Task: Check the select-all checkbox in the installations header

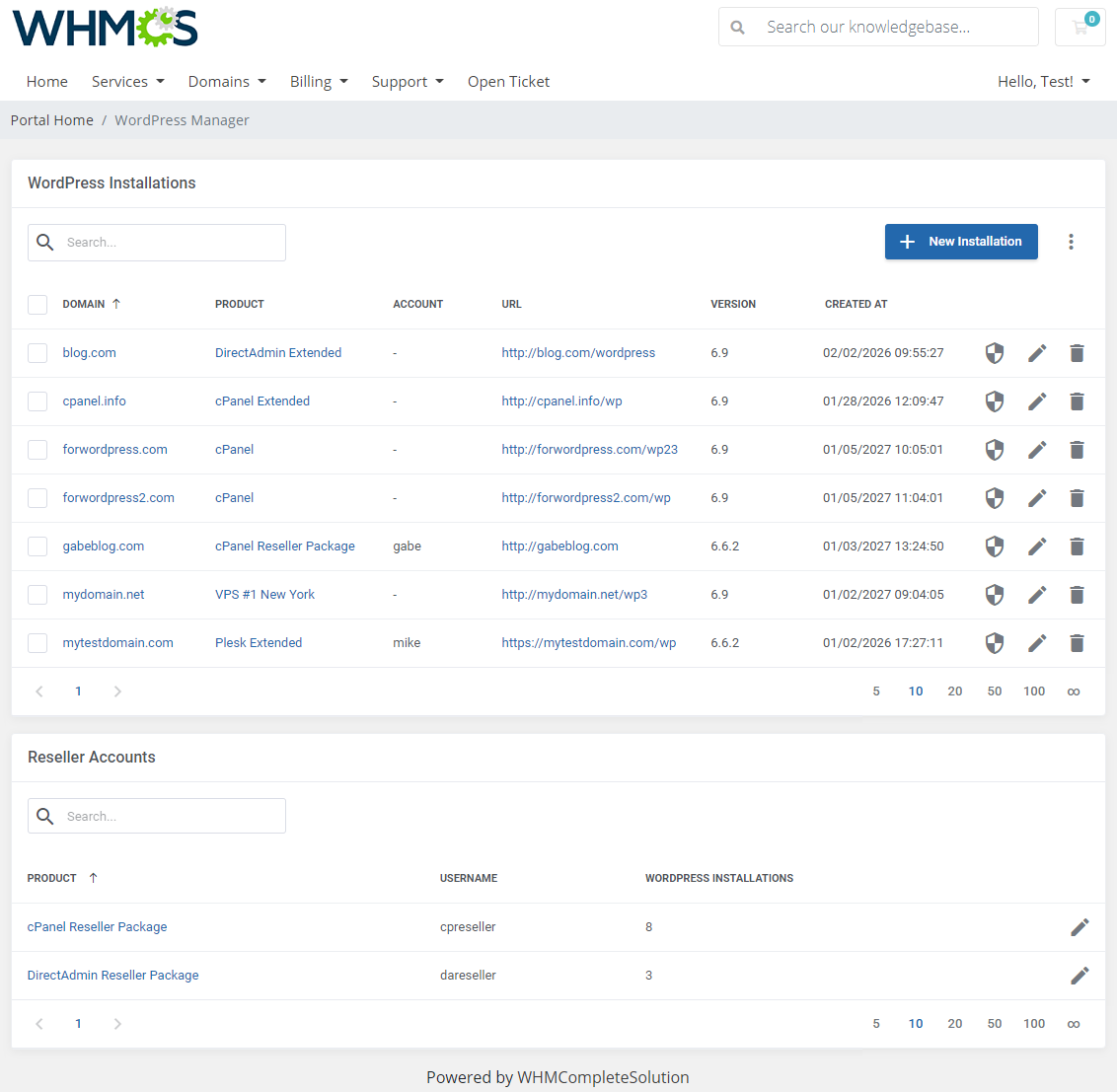Action: point(37,304)
